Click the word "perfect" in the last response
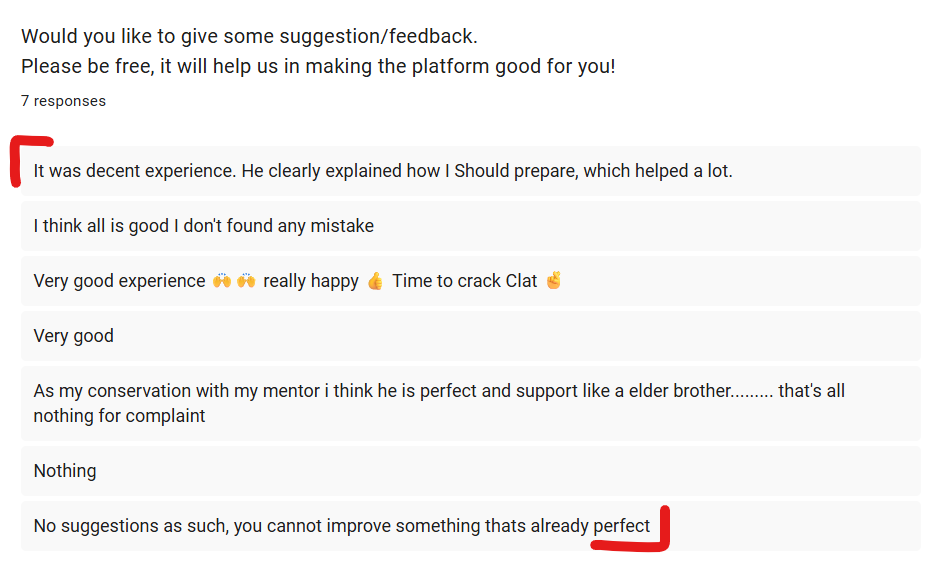 [621, 526]
